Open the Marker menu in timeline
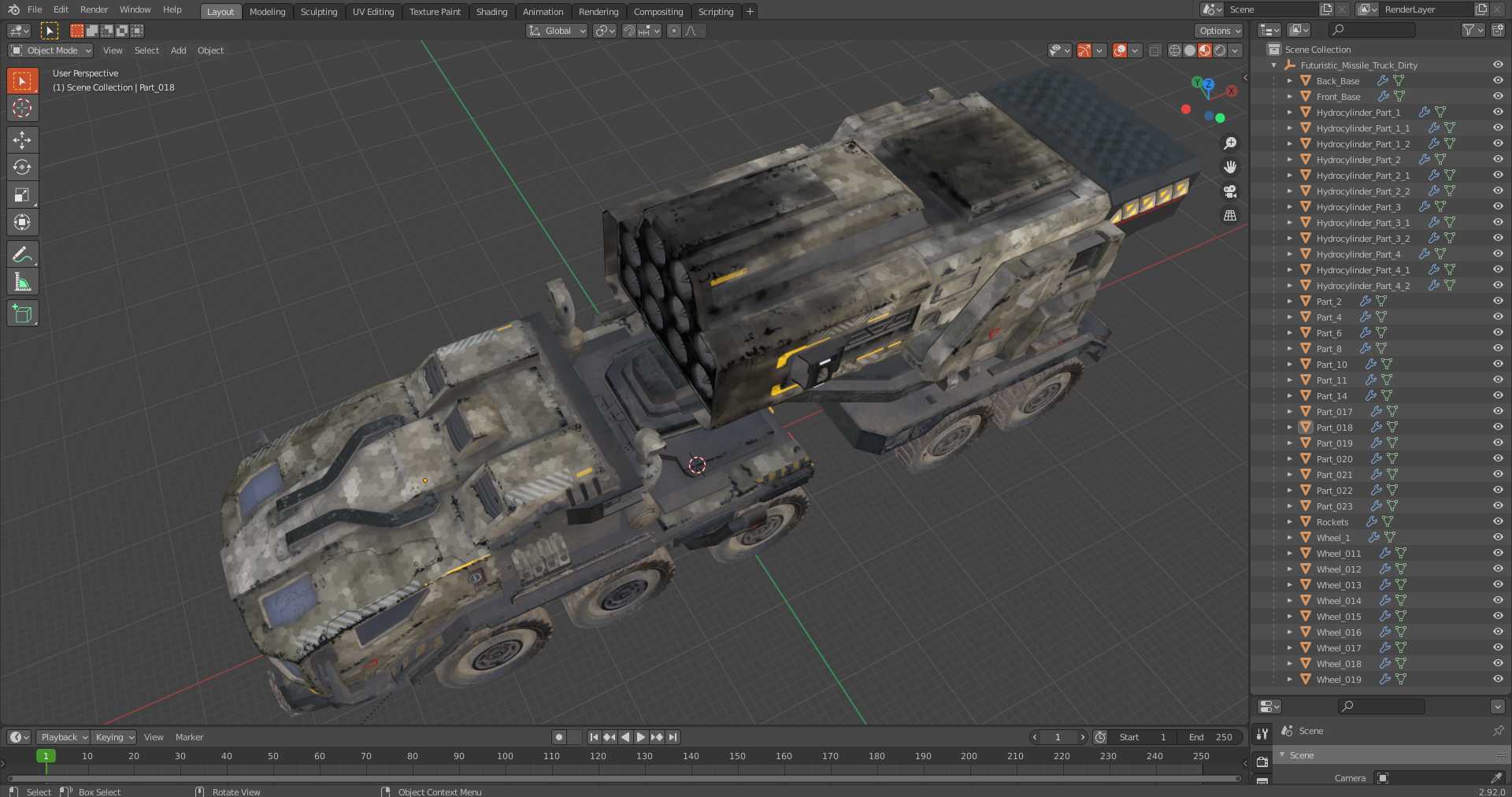1512x797 pixels. (189, 737)
